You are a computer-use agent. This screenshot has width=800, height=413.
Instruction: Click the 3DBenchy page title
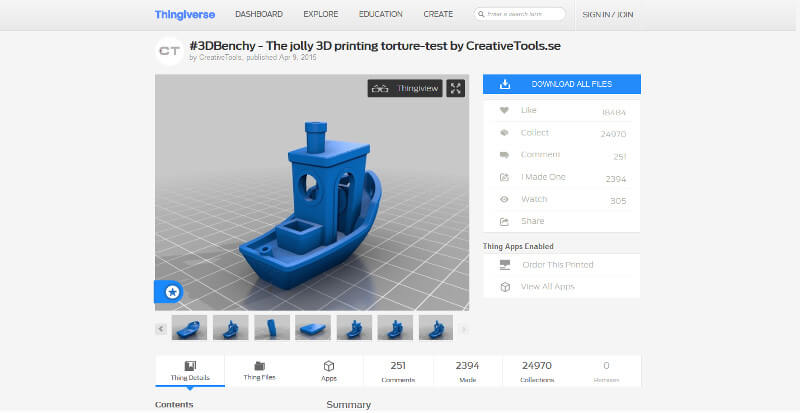(375, 46)
